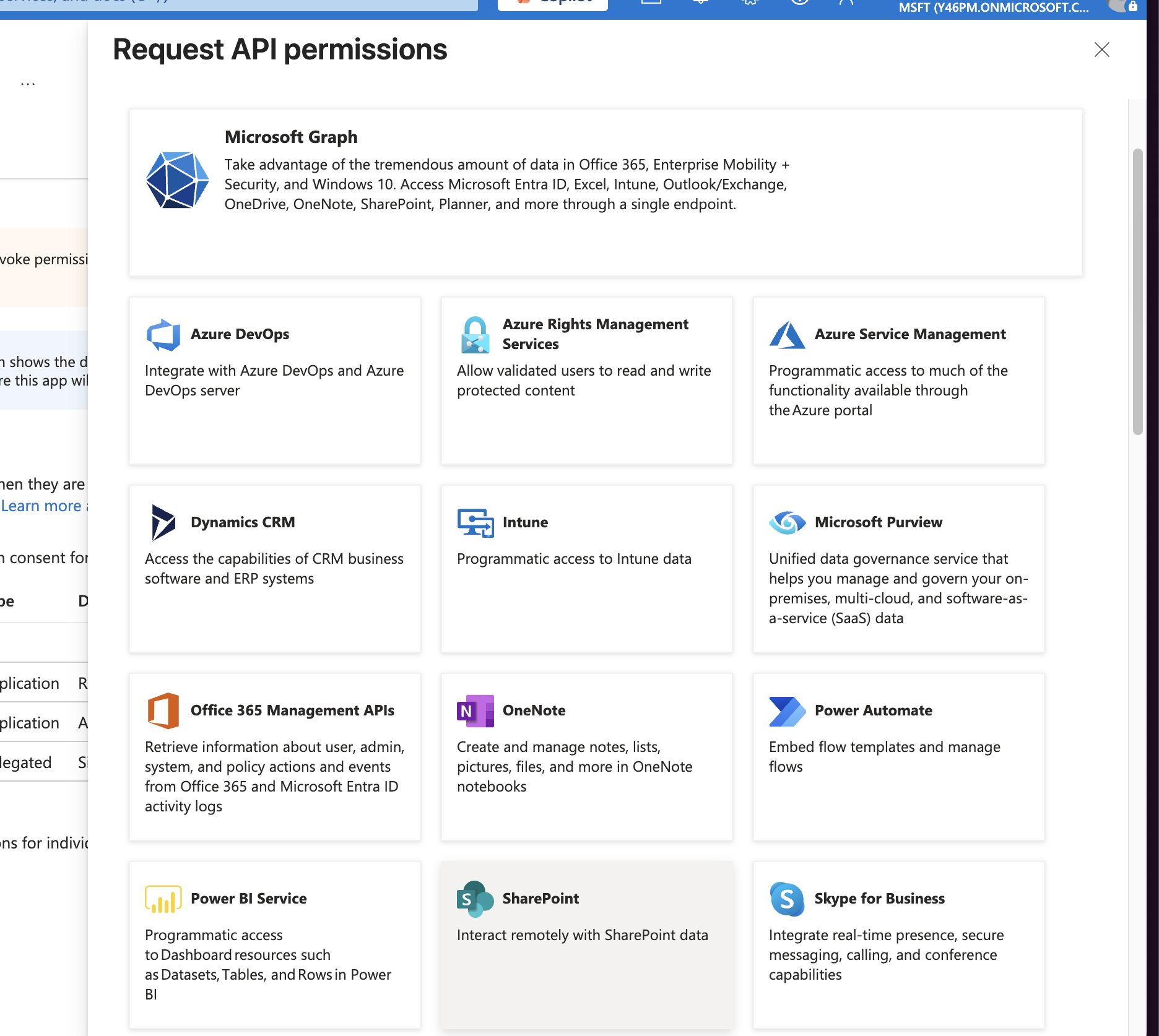Screen dimensions: 1159x1036
Task: Pick the Skype for Business icon
Action: (x=788, y=899)
